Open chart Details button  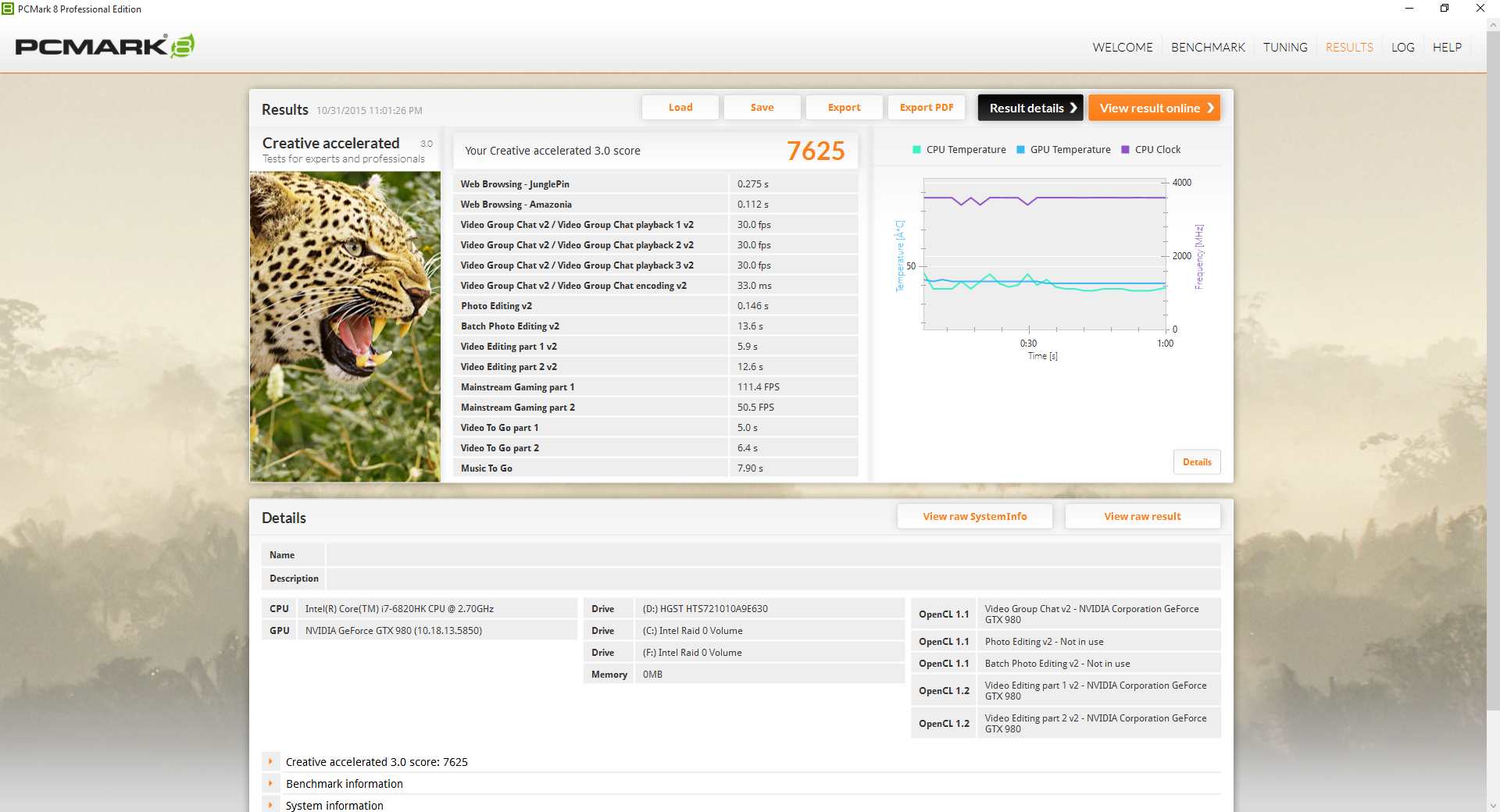[x=1197, y=462]
